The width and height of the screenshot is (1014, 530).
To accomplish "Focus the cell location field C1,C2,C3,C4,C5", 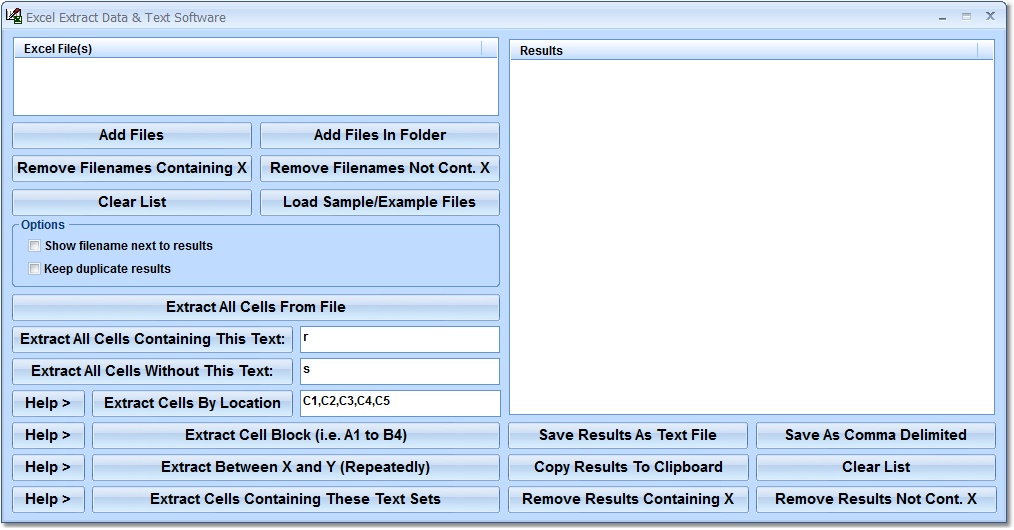I will 400,403.
